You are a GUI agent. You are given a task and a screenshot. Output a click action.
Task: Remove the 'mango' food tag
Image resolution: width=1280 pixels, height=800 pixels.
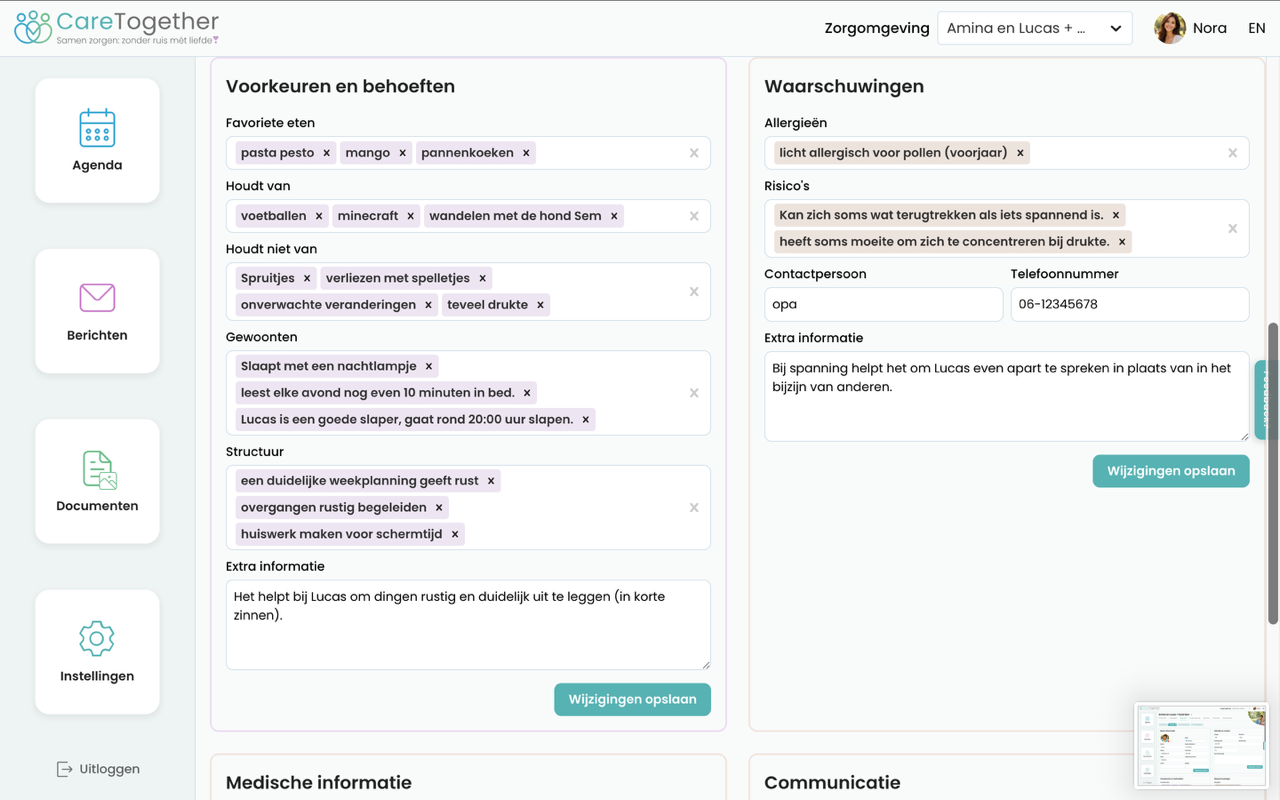[402, 153]
